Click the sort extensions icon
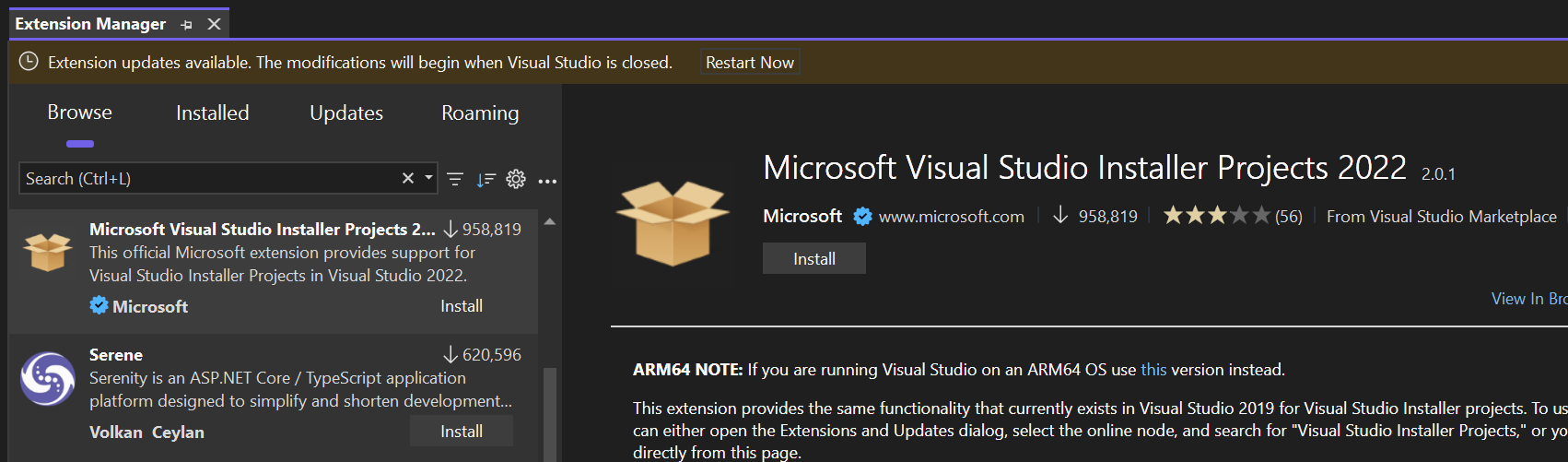Viewport: 1568px width, 462px height. click(x=486, y=179)
